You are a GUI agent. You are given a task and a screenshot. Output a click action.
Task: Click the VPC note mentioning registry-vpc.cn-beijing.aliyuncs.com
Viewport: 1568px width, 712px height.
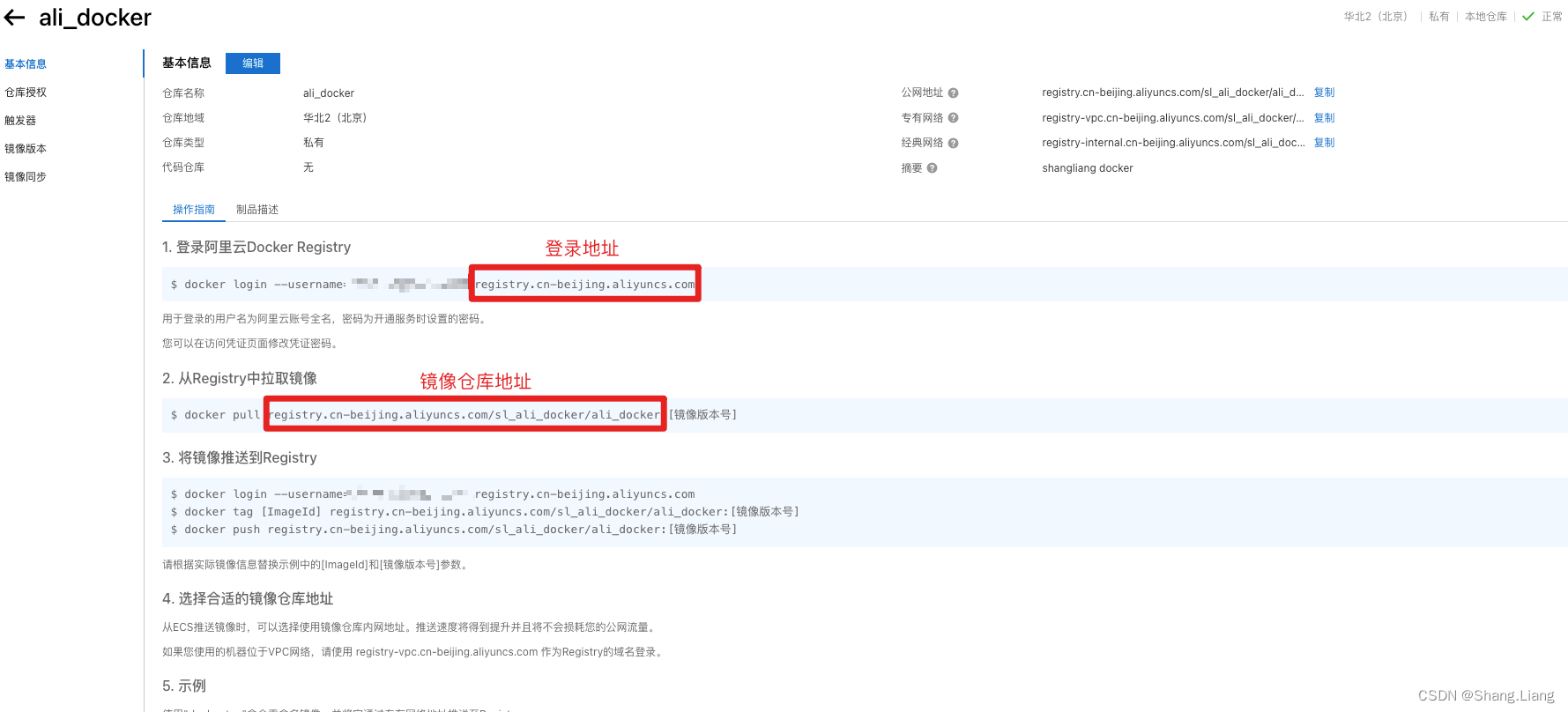pyautogui.click(x=414, y=652)
